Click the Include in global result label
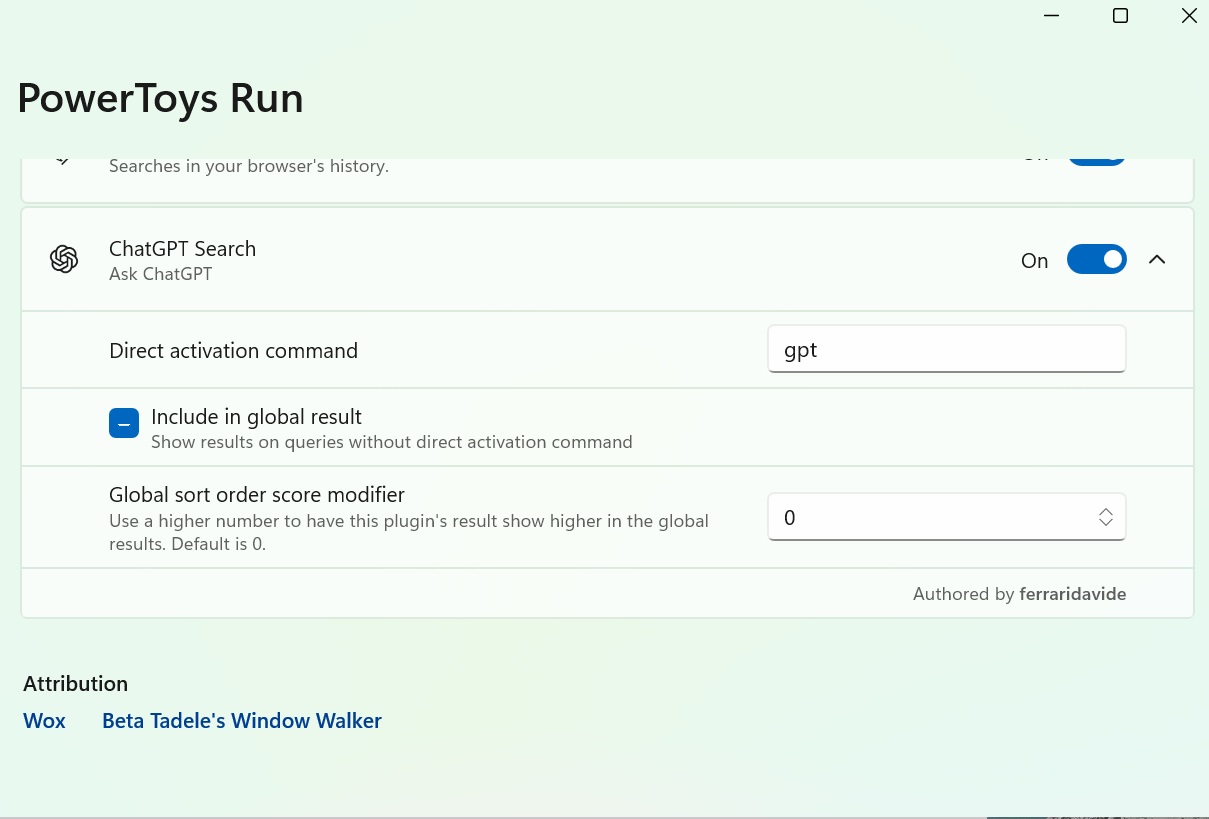This screenshot has height=819, width=1209. 256,417
